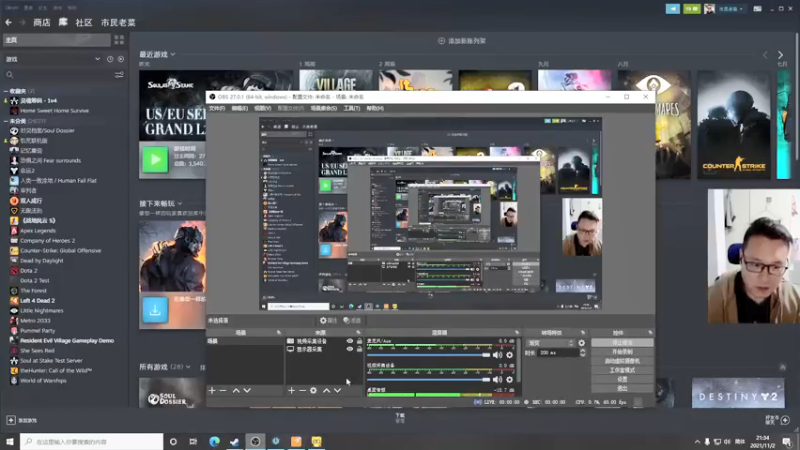Expand 所有游戏 all games shelf dropdown

click(x=188, y=367)
